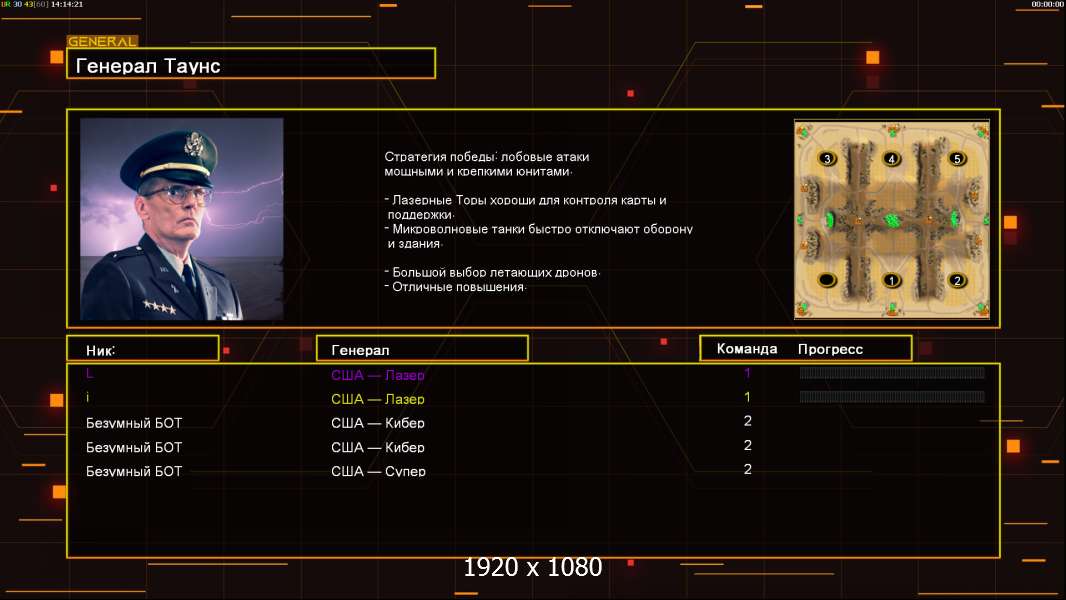The width and height of the screenshot is (1066, 600).
Task: Click the first Безумный БОТ player name
Action: click(134, 423)
